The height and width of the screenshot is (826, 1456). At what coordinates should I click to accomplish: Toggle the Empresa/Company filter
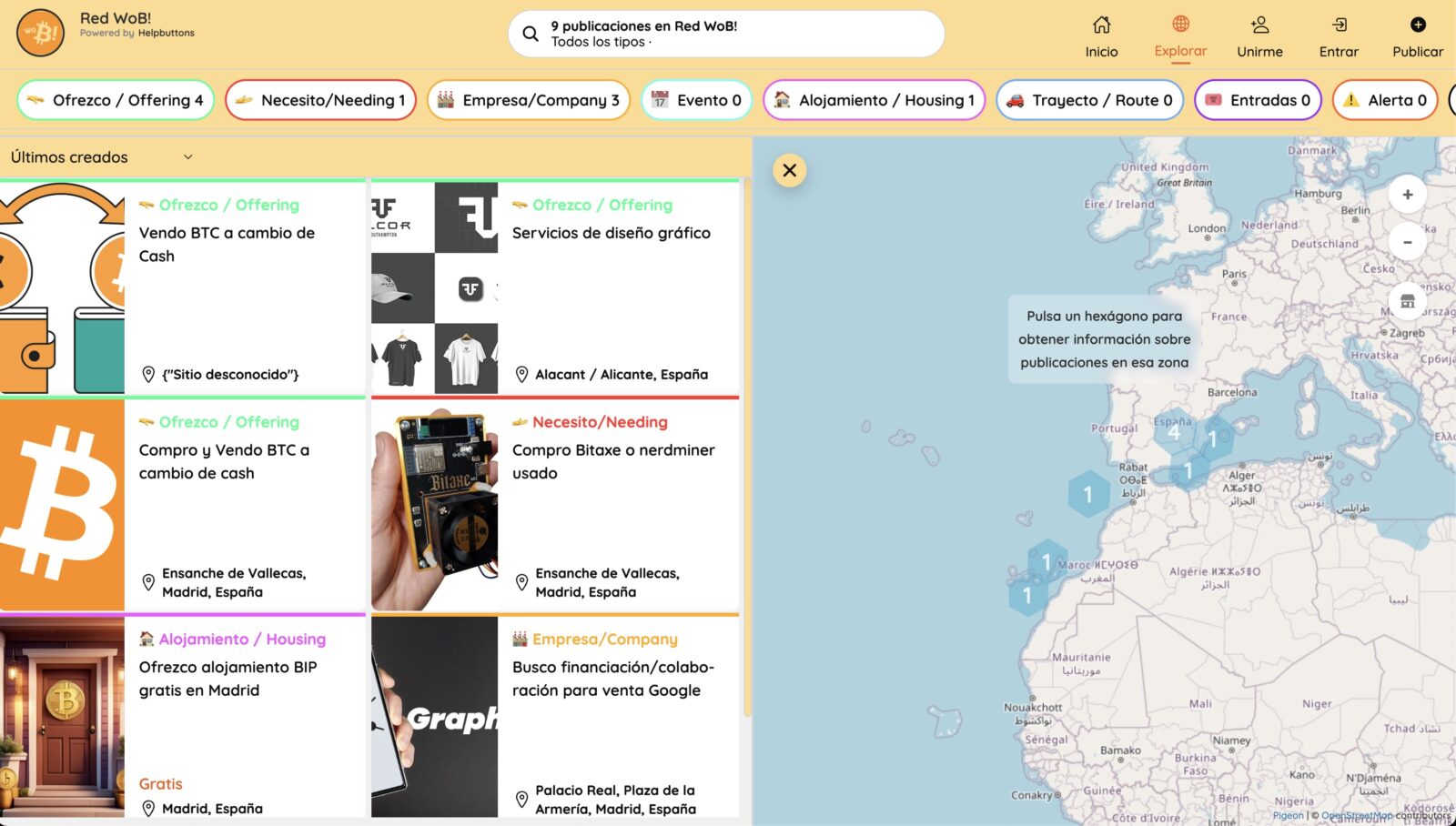529,100
